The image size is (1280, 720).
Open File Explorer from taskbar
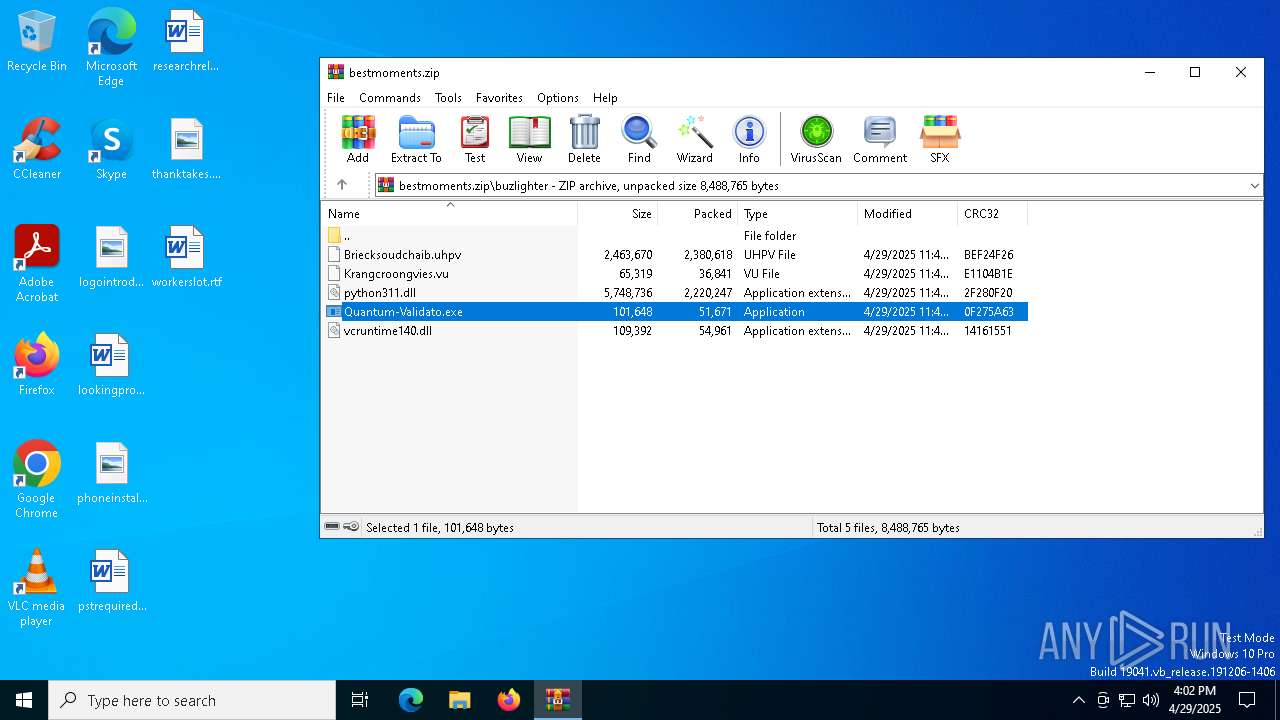tap(459, 700)
